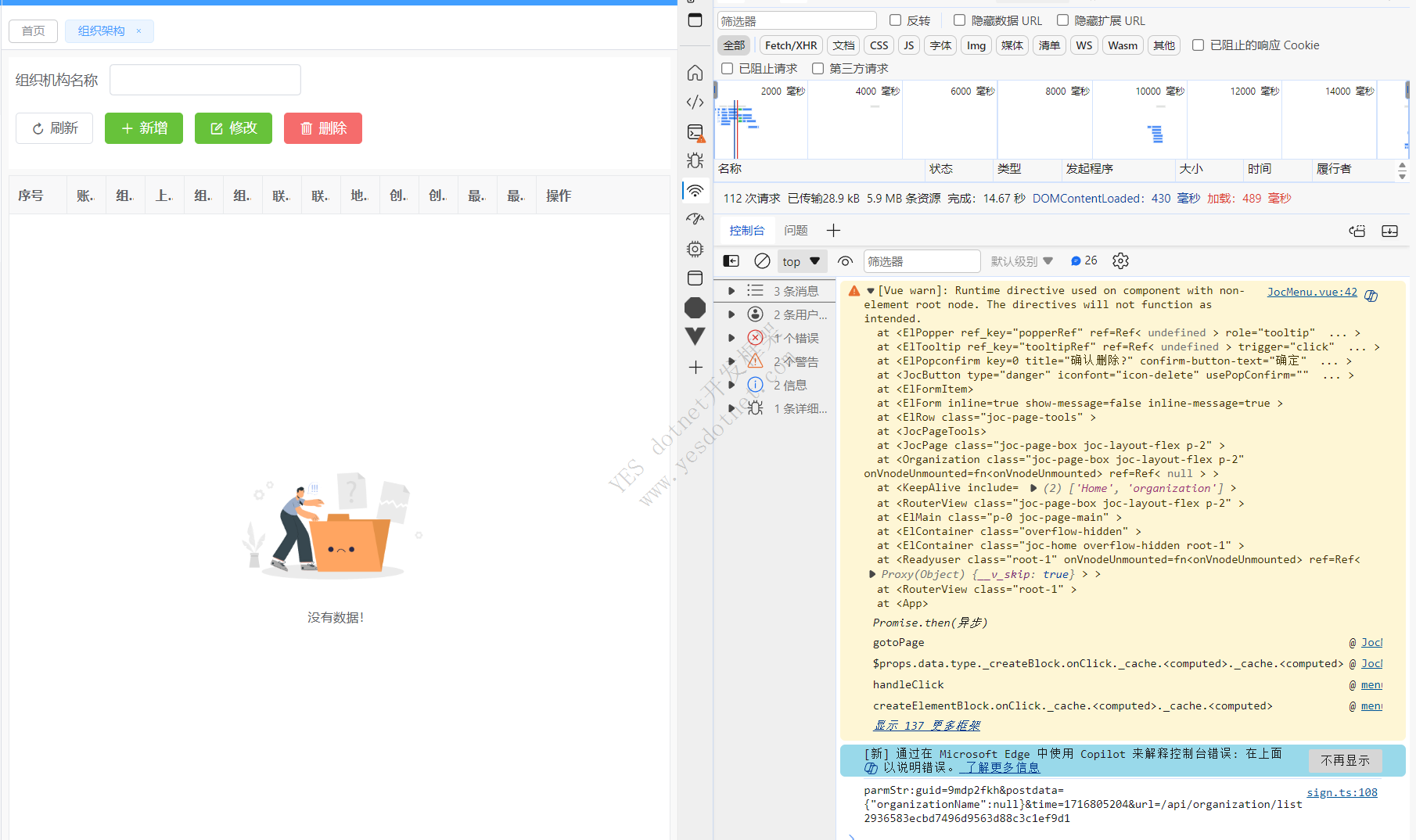The height and width of the screenshot is (840, 1416).
Task: Click the green 修改 button
Action: pyautogui.click(x=233, y=128)
